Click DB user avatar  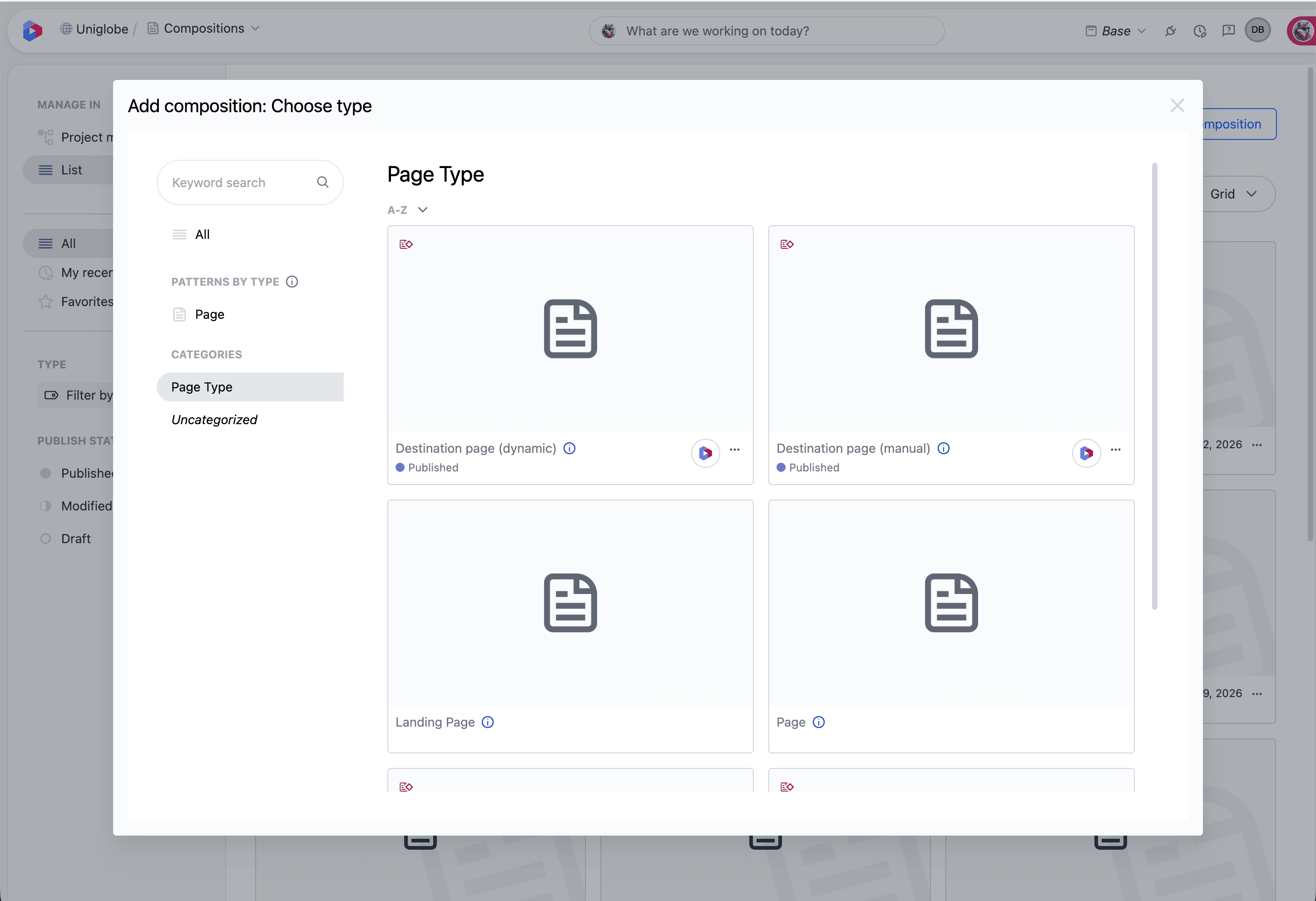1258,30
